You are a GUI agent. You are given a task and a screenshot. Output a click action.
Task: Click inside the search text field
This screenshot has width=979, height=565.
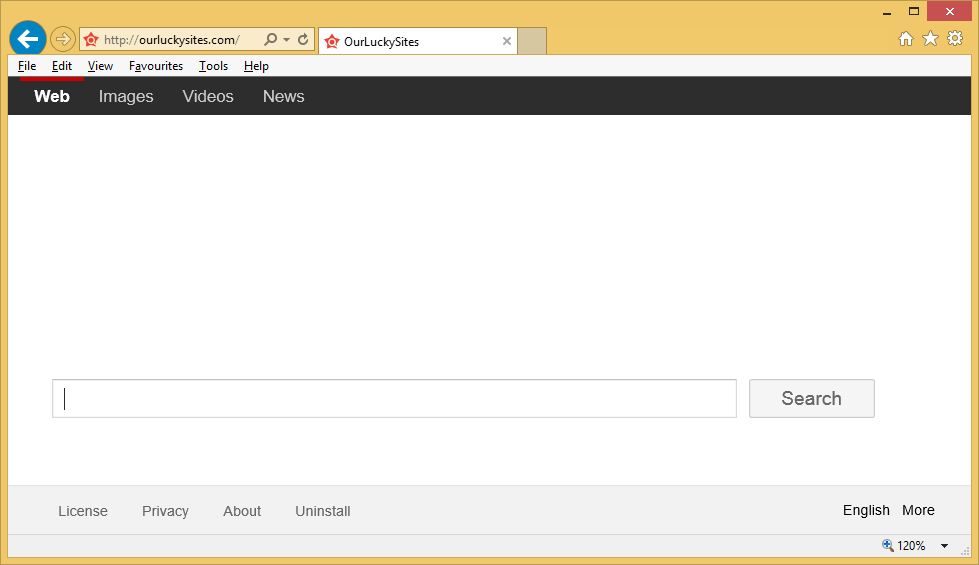pos(394,398)
